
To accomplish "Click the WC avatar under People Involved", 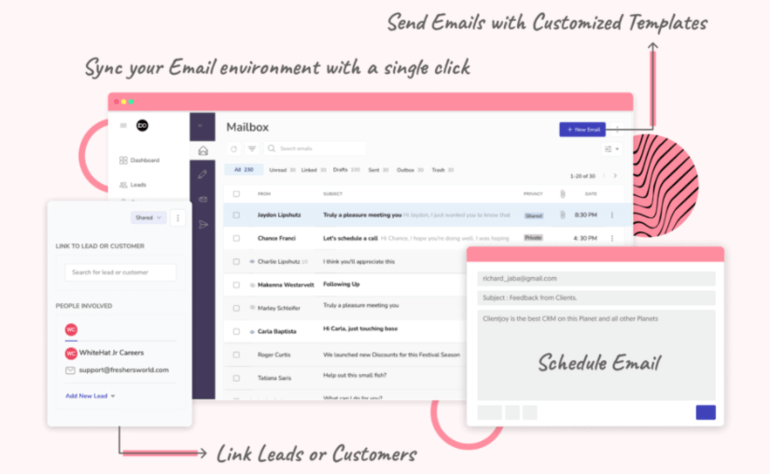I will [x=71, y=330].
